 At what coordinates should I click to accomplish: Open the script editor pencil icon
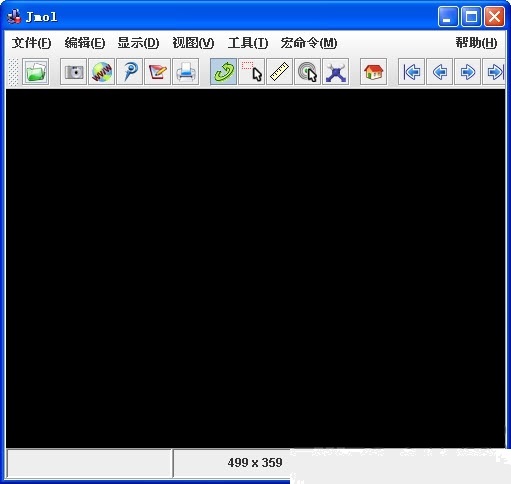pyautogui.click(x=158, y=72)
